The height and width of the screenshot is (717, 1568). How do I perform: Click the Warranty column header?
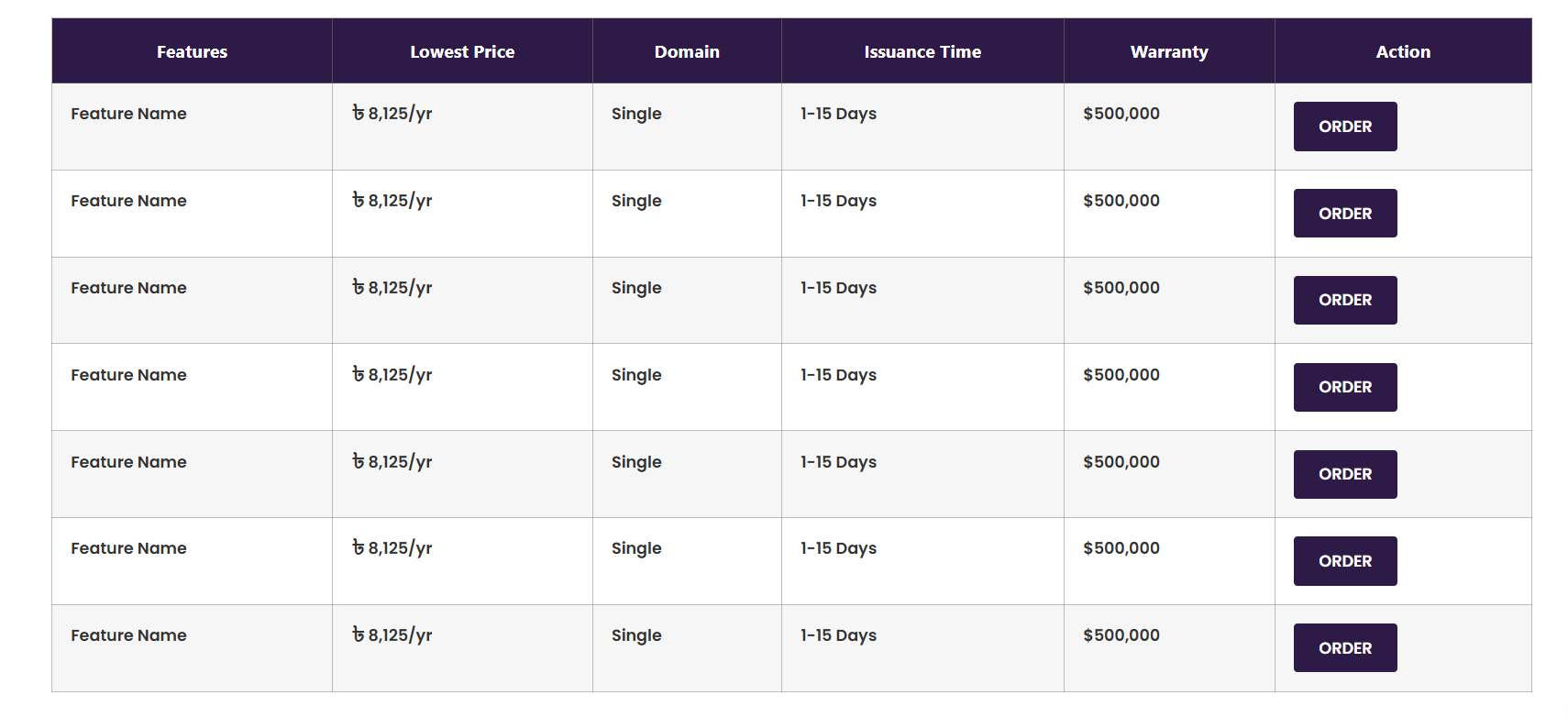[x=1168, y=51]
